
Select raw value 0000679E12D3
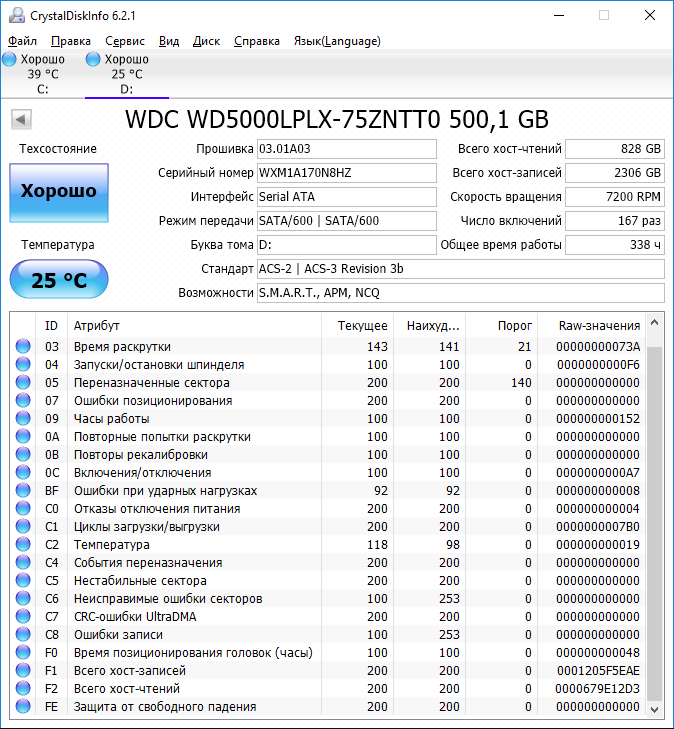point(597,689)
